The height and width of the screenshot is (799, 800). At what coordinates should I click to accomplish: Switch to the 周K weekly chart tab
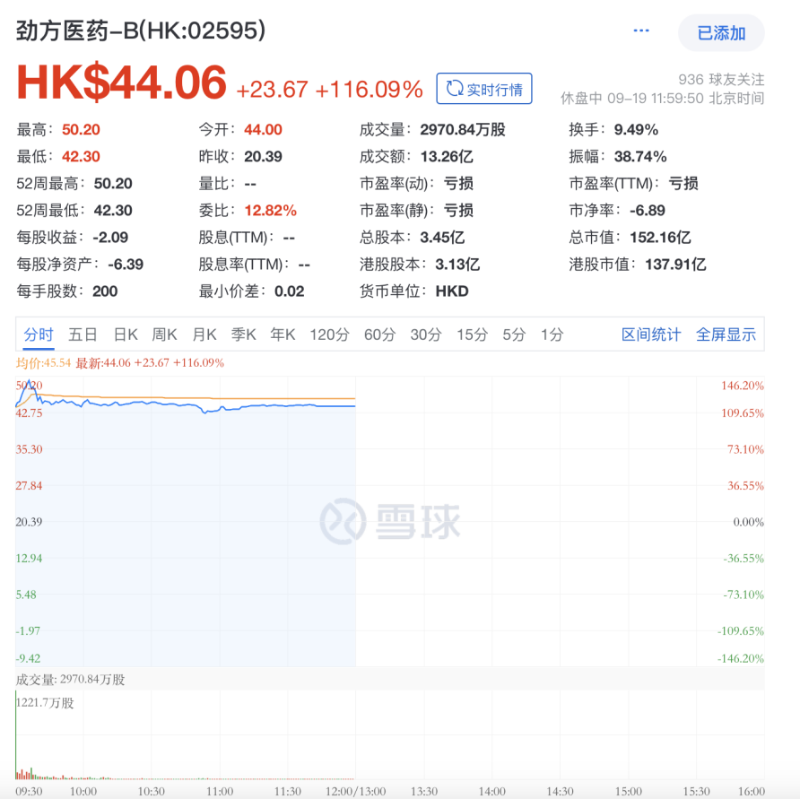(165, 335)
